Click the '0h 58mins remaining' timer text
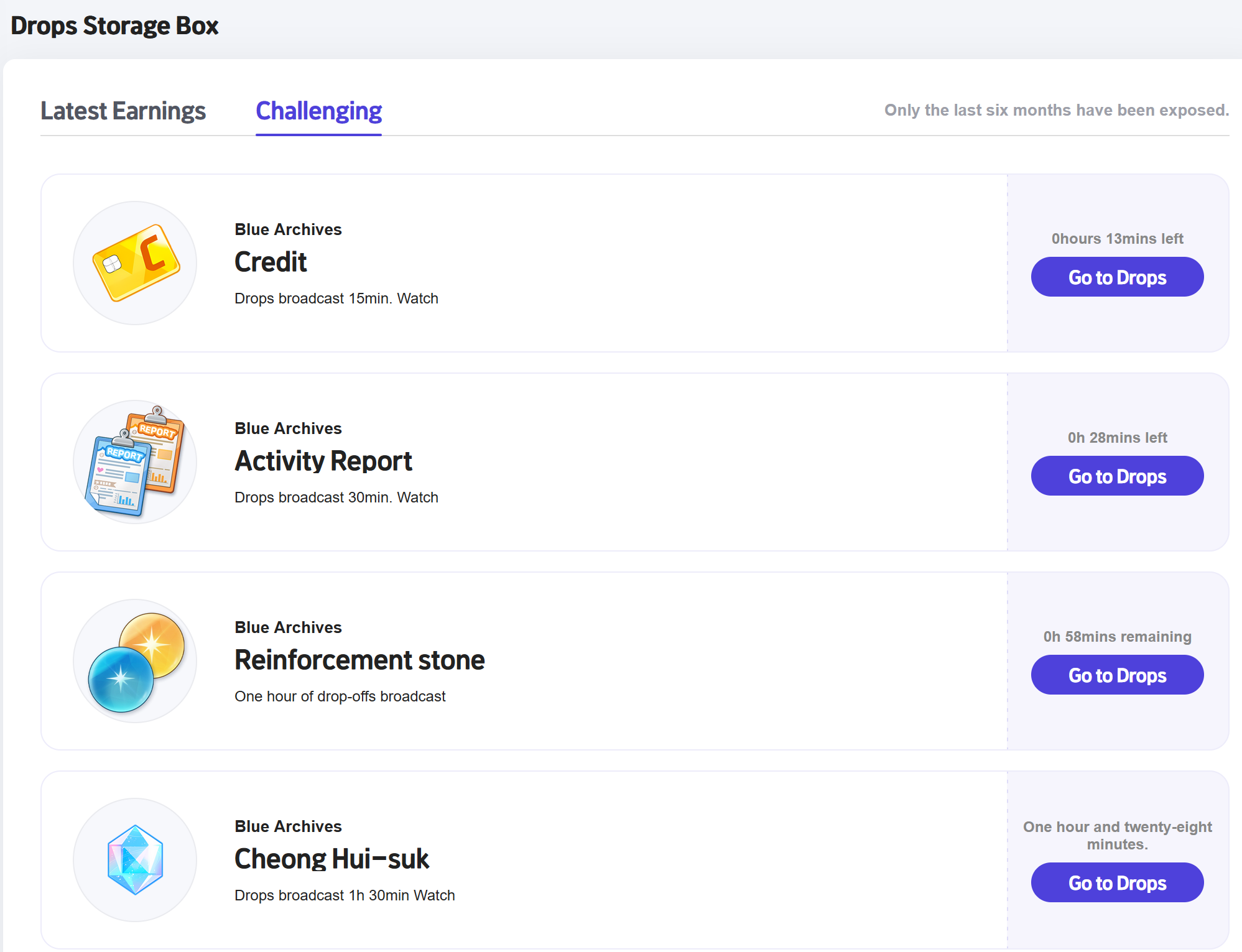The image size is (1242, 952). pyautogui.click(x=1117, y=637)
